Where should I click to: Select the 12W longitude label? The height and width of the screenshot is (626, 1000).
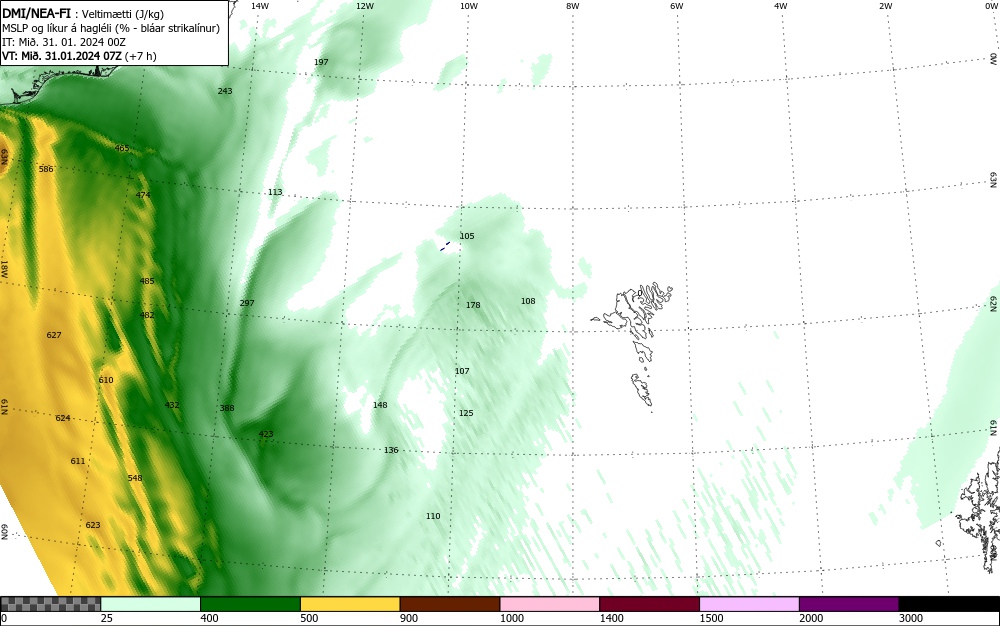[364, 6]
